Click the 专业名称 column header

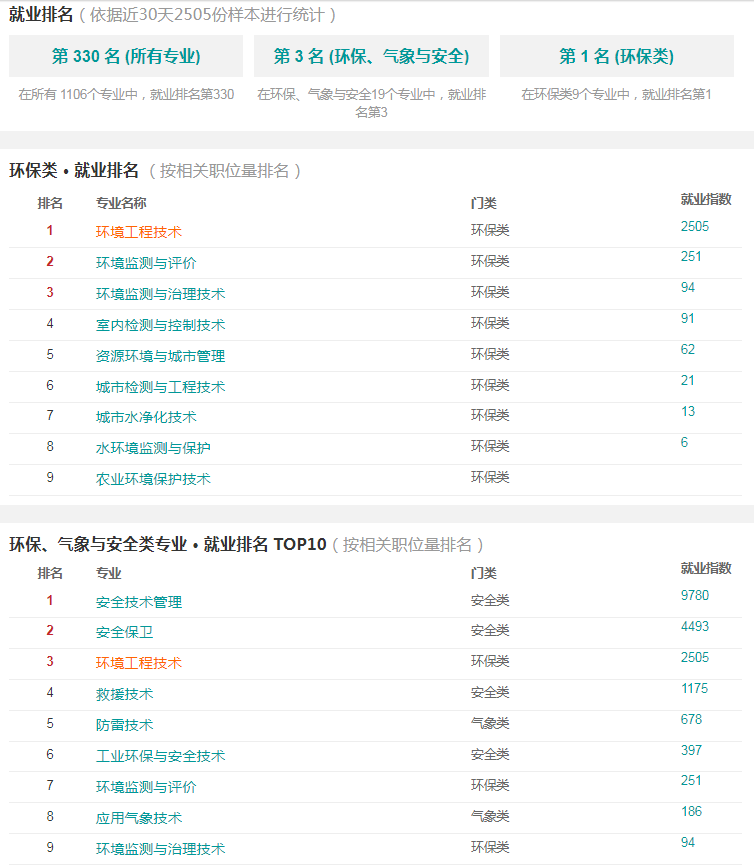tap(121, 203)
